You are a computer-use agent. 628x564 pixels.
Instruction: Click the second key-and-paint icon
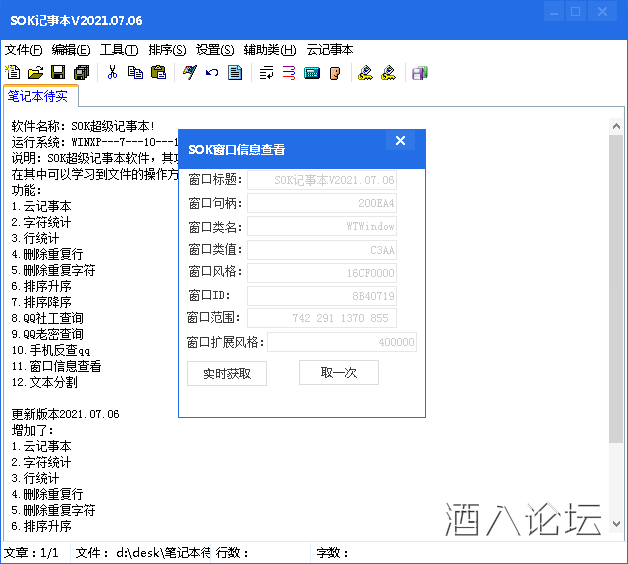[x=388, y=73]
